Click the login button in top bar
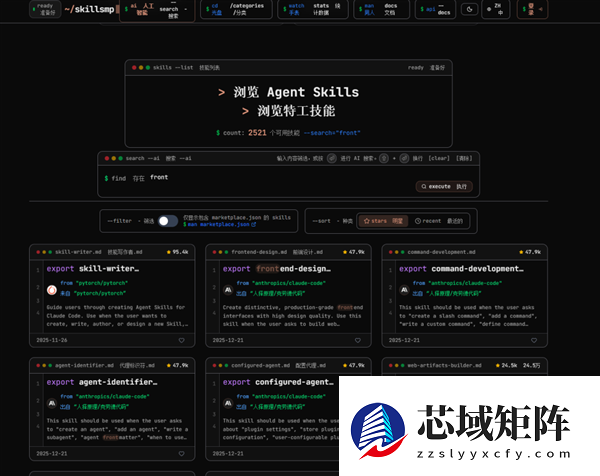Screen dimensions: 600x476 coord(532,9)
